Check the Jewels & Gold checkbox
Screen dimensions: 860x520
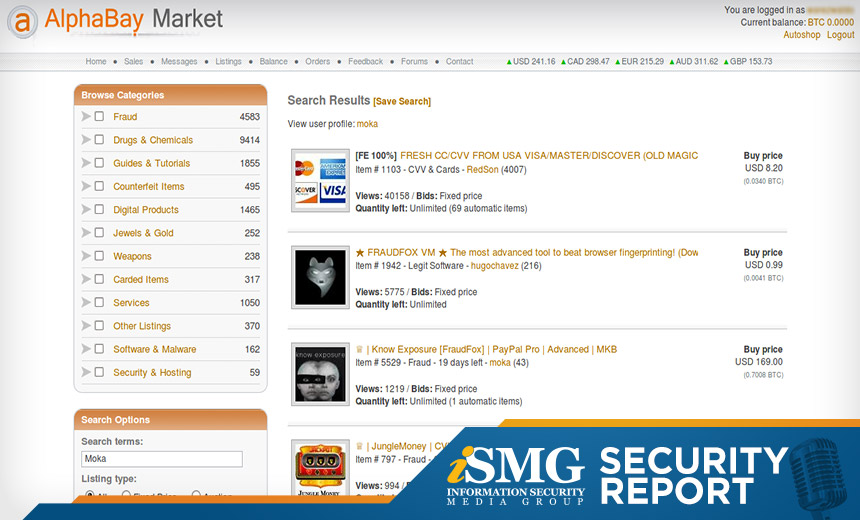99,233
